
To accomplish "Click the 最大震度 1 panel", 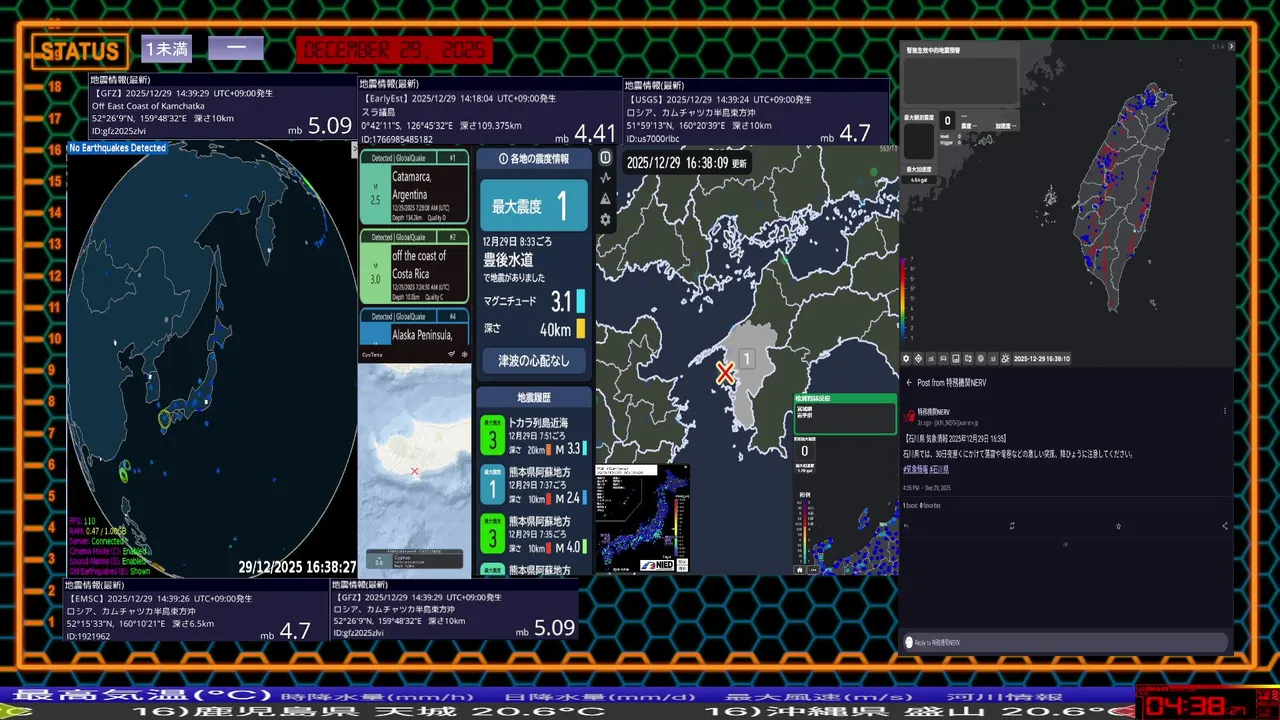I will (x=534, y=206).
